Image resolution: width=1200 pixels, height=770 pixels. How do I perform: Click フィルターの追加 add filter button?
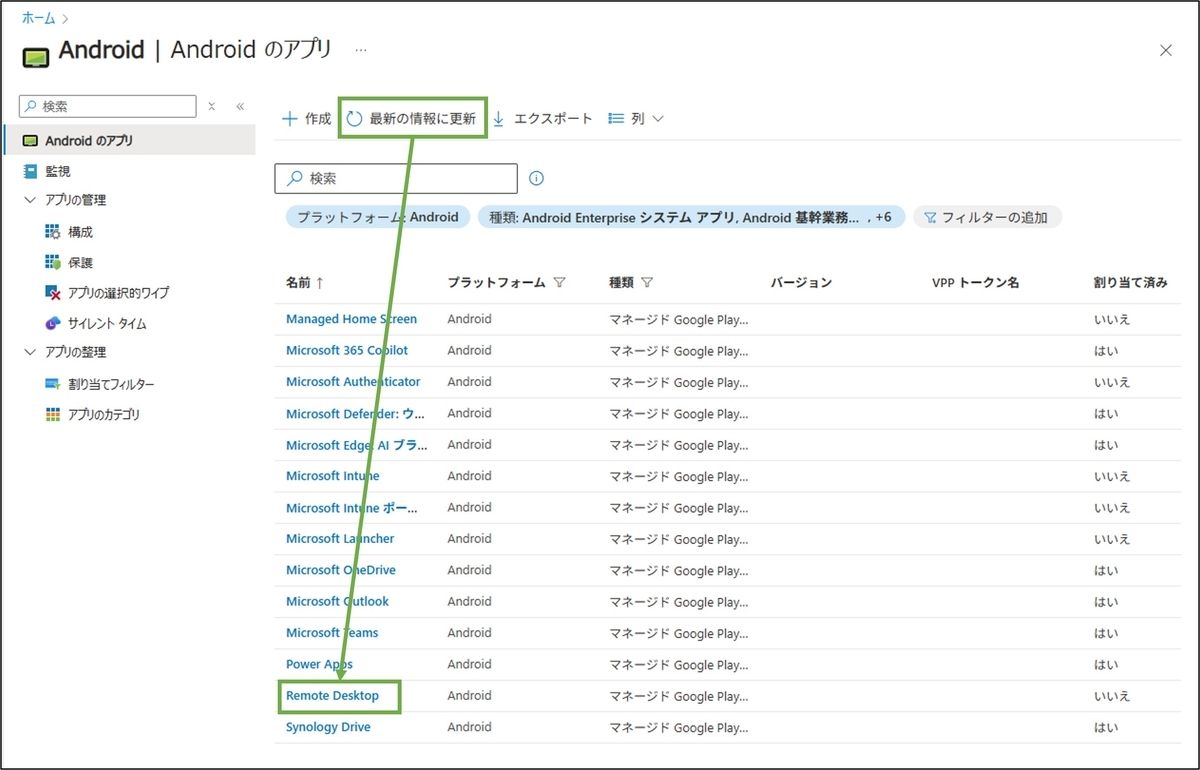[987, 217]
